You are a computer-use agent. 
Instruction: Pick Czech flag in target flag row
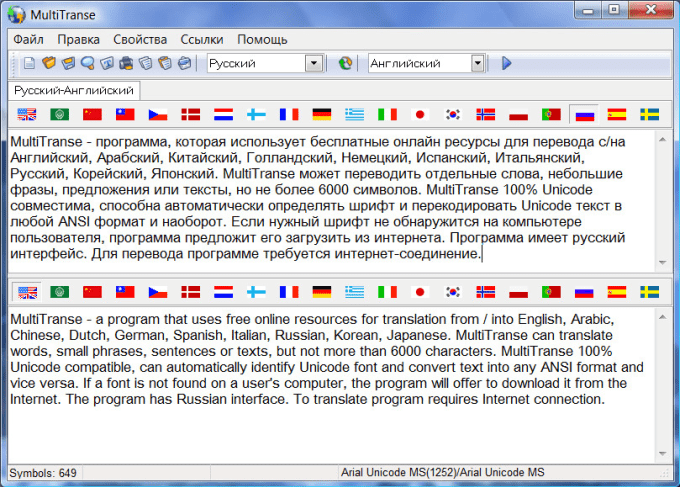click(x=158, y=292)
